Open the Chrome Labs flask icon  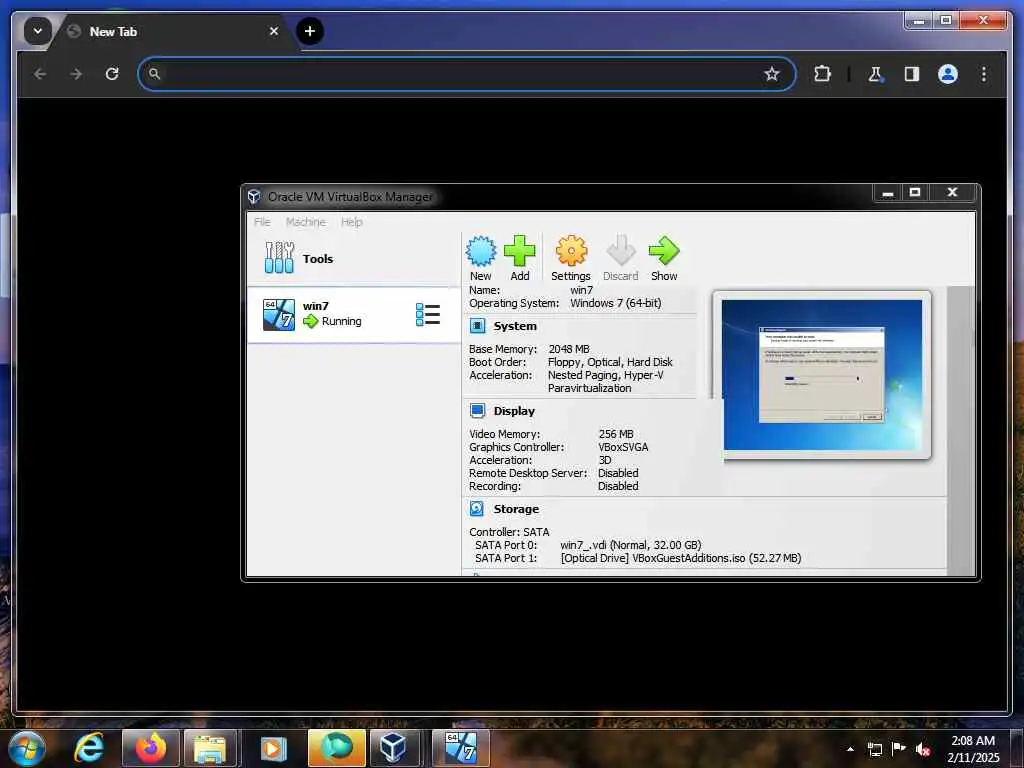pyautogui.click(x=876, y=74)
